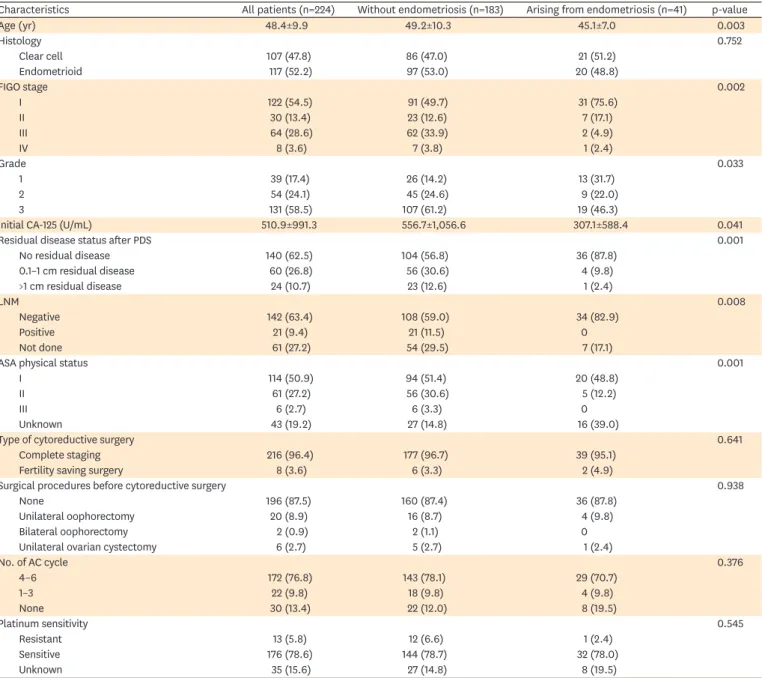Click p-value '0.376' for AC cycle
Viewport: 762px width, 678px height.
(x=730, y=562)
